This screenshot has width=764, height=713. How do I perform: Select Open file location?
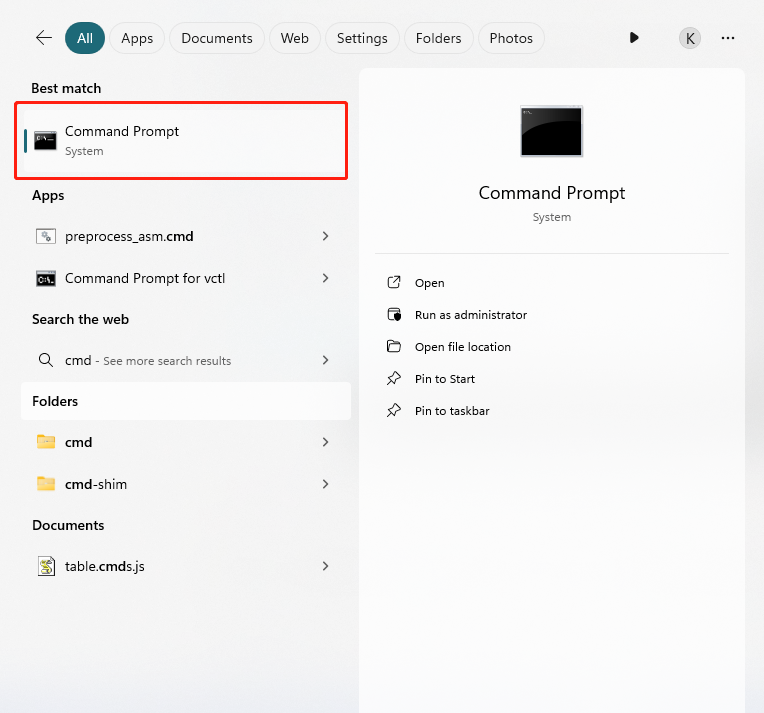pyautogui.click(x=462, y=347)
